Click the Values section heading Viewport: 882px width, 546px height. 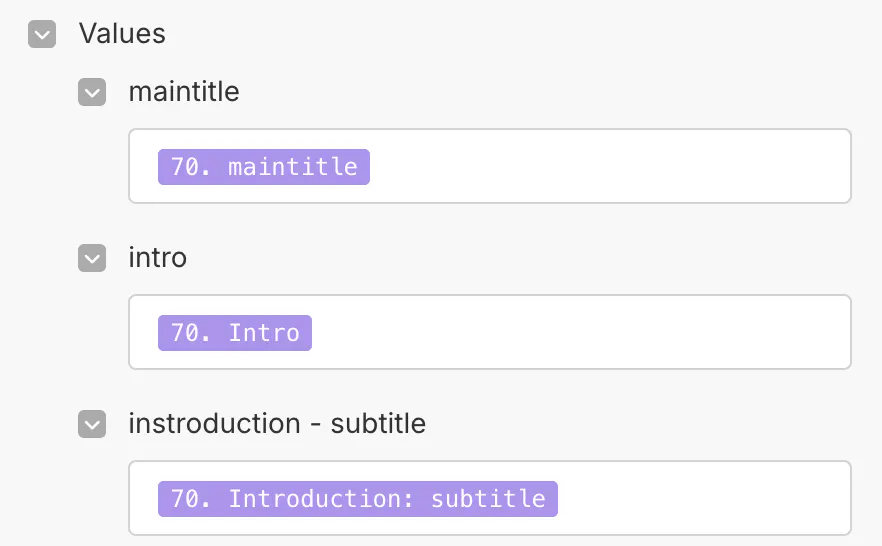coord(122,34)
